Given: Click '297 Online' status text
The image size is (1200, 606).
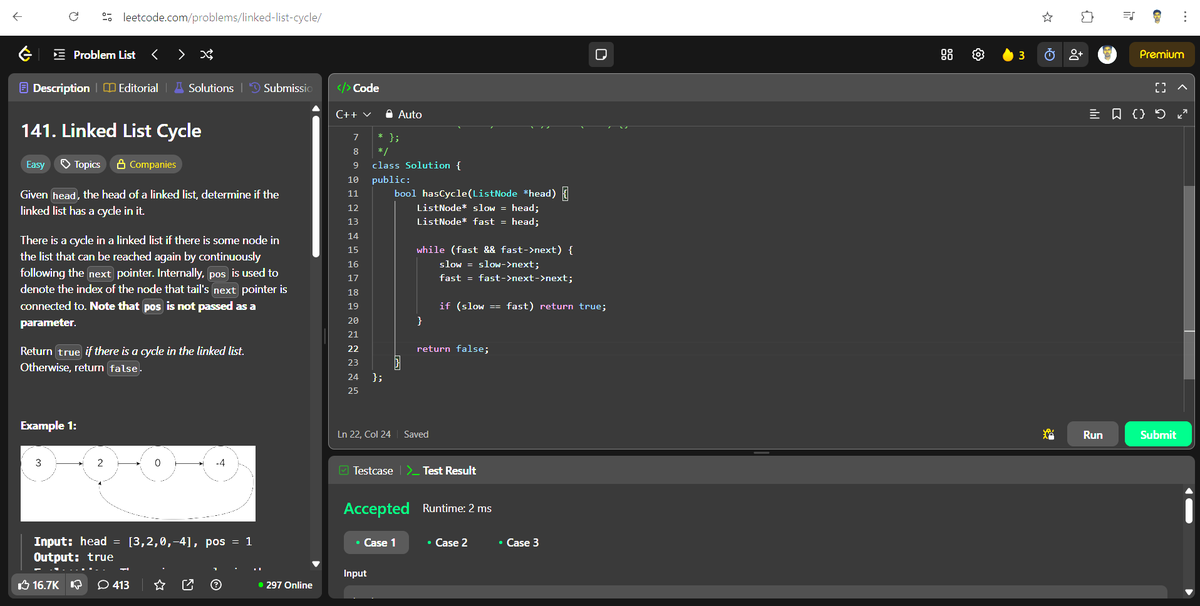Looking at the screenshot, I should (285, 585).
